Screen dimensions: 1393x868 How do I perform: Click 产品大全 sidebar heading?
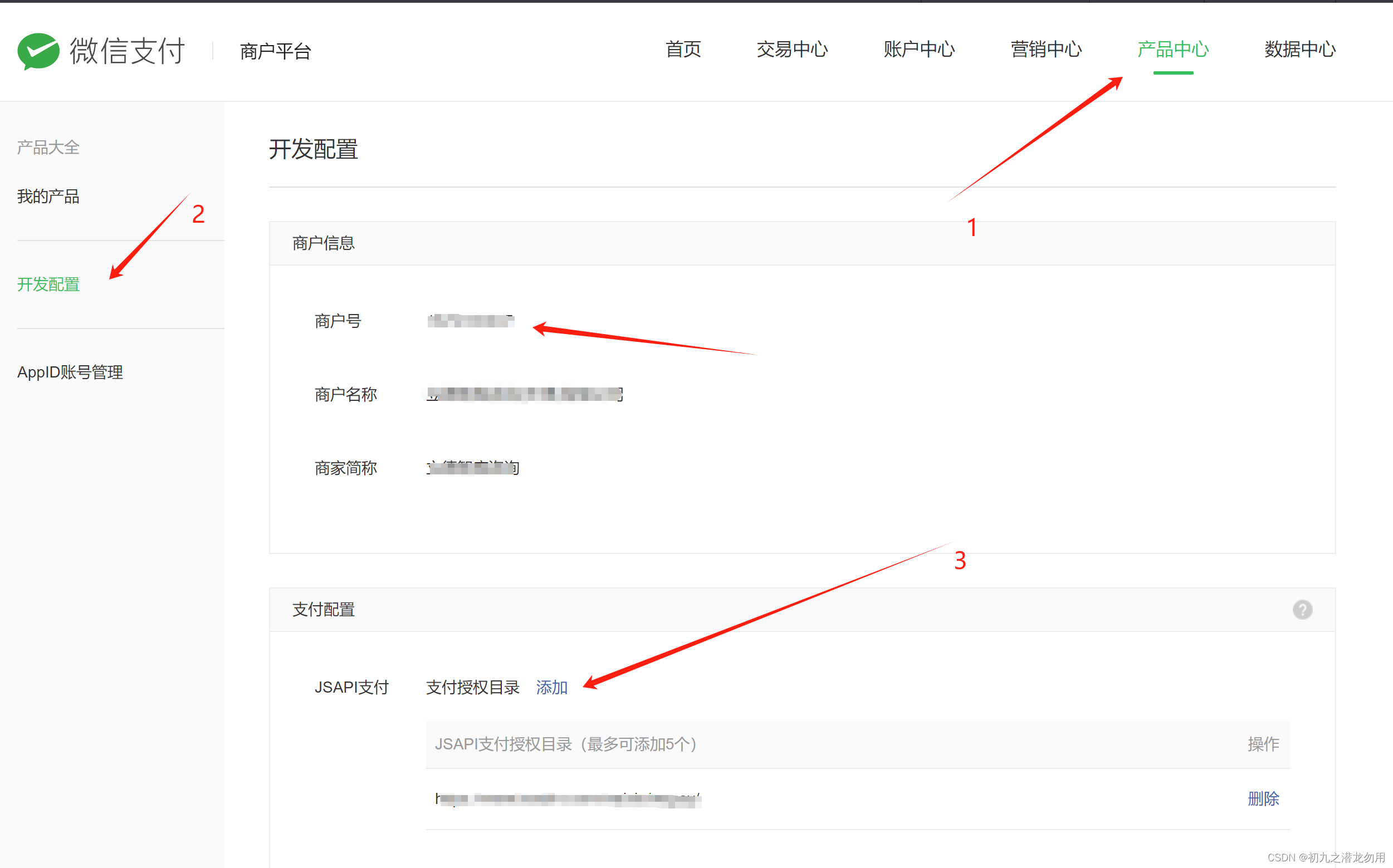(48, 148)
